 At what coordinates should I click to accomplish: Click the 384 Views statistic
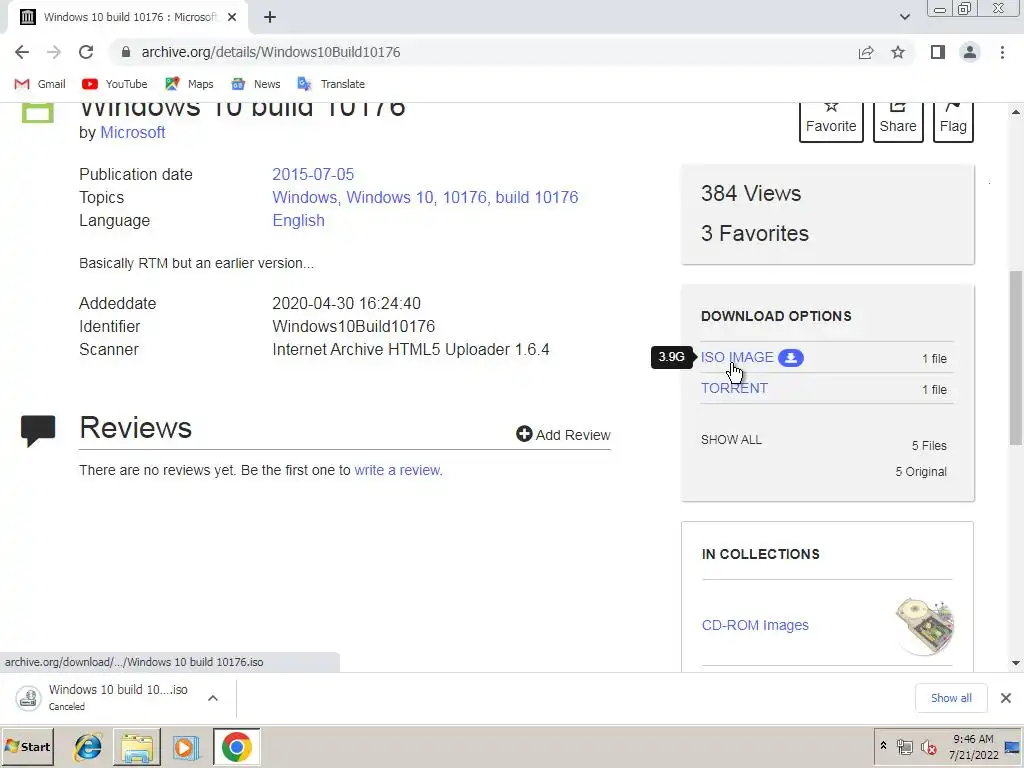click(751, 193)
